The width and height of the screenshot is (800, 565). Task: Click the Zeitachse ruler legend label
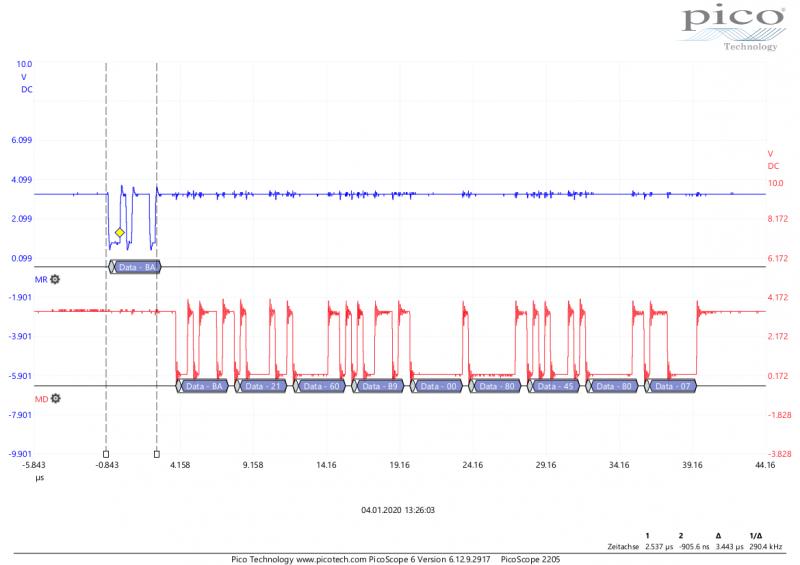(623, 546)
